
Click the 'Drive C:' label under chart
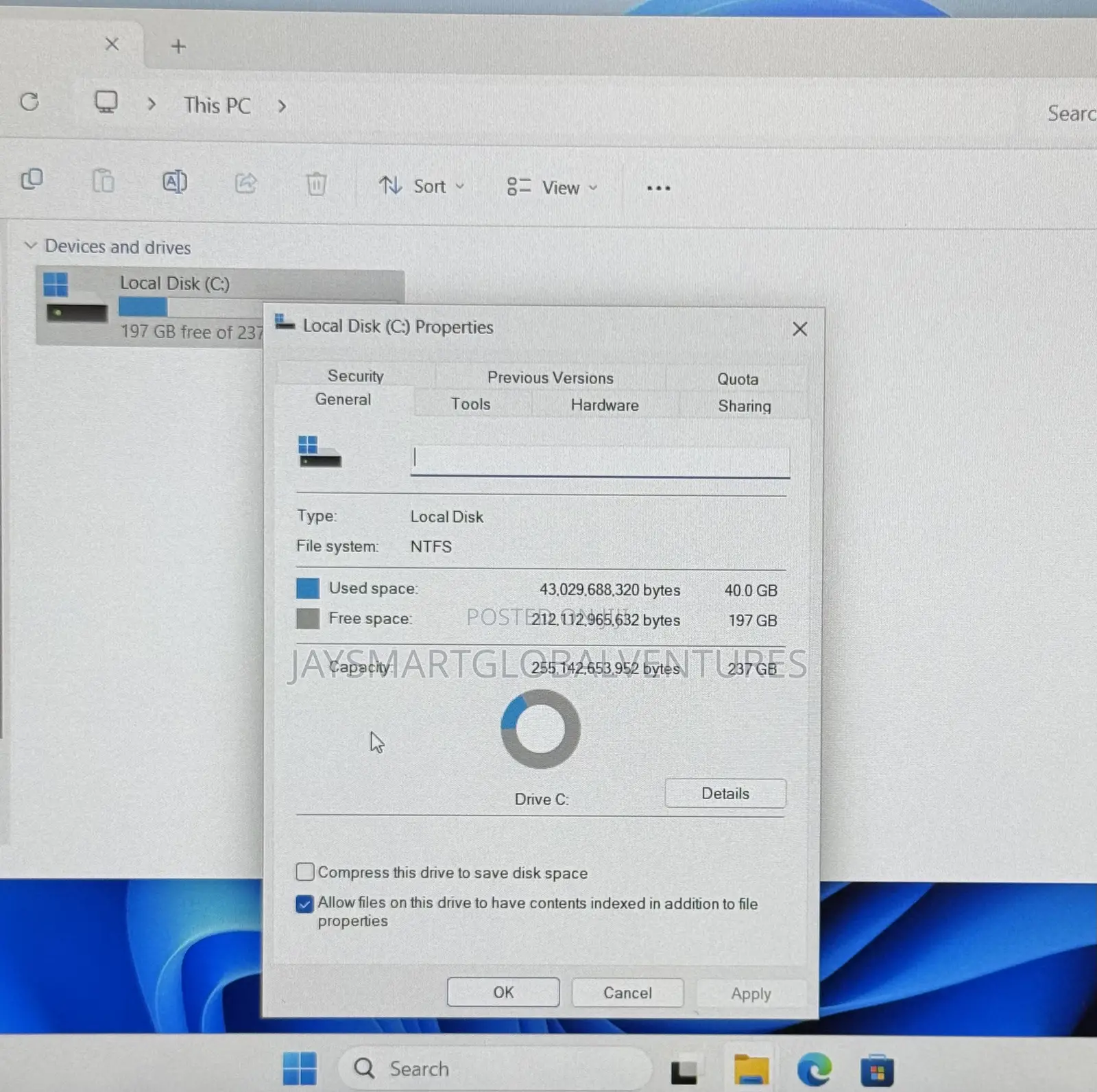pyautogui.click(x=541, y=799)
